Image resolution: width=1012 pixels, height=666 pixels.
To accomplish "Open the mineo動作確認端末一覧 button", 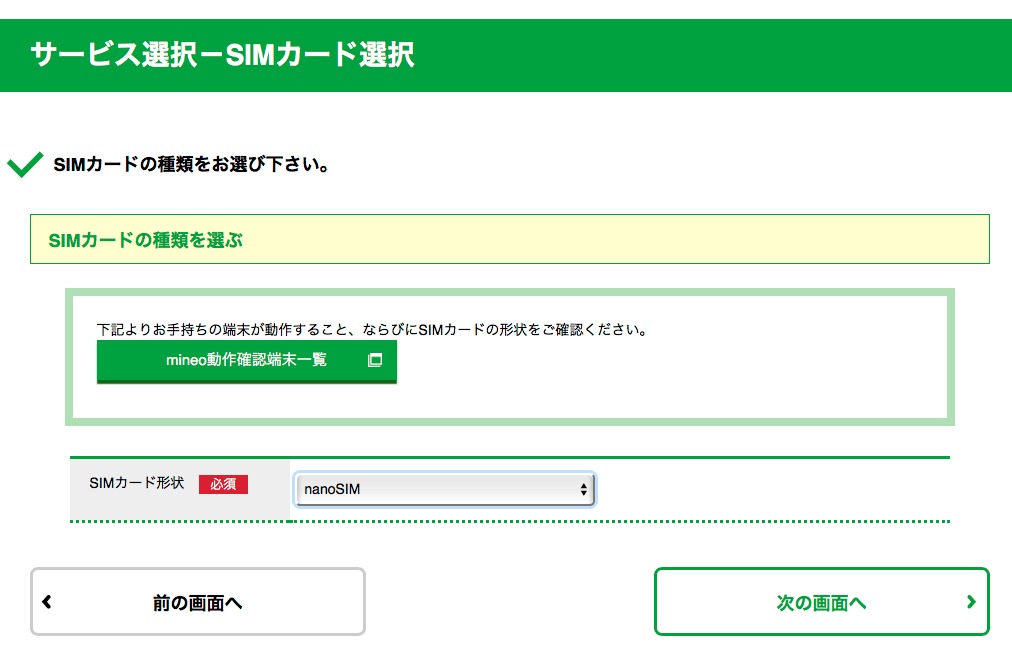I will 247,361.
